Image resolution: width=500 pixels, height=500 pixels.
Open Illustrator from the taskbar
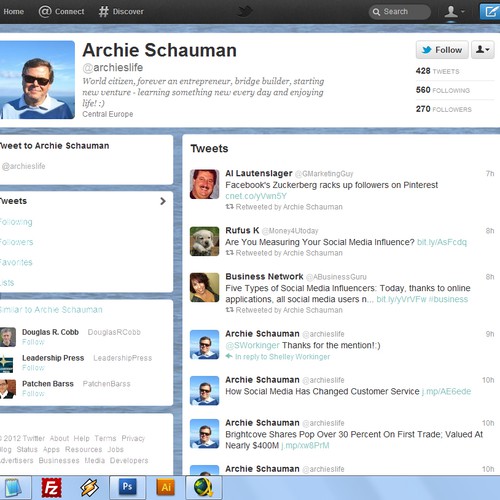pyautogui.click(x=166, y=487)
